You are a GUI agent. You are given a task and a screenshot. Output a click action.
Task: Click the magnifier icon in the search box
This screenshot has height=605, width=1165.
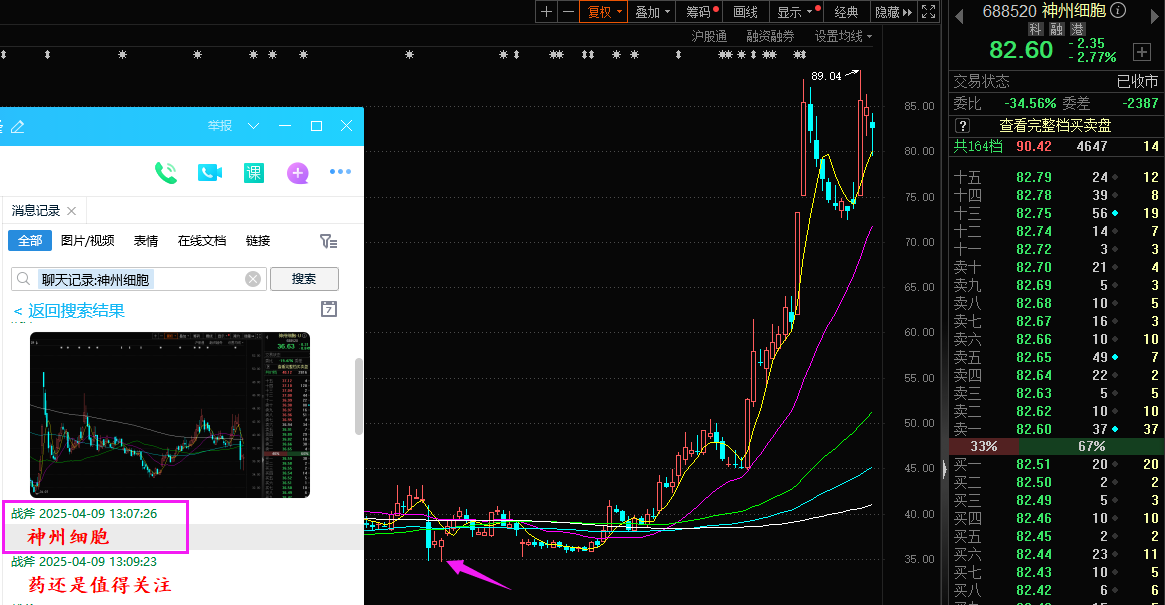24,279
